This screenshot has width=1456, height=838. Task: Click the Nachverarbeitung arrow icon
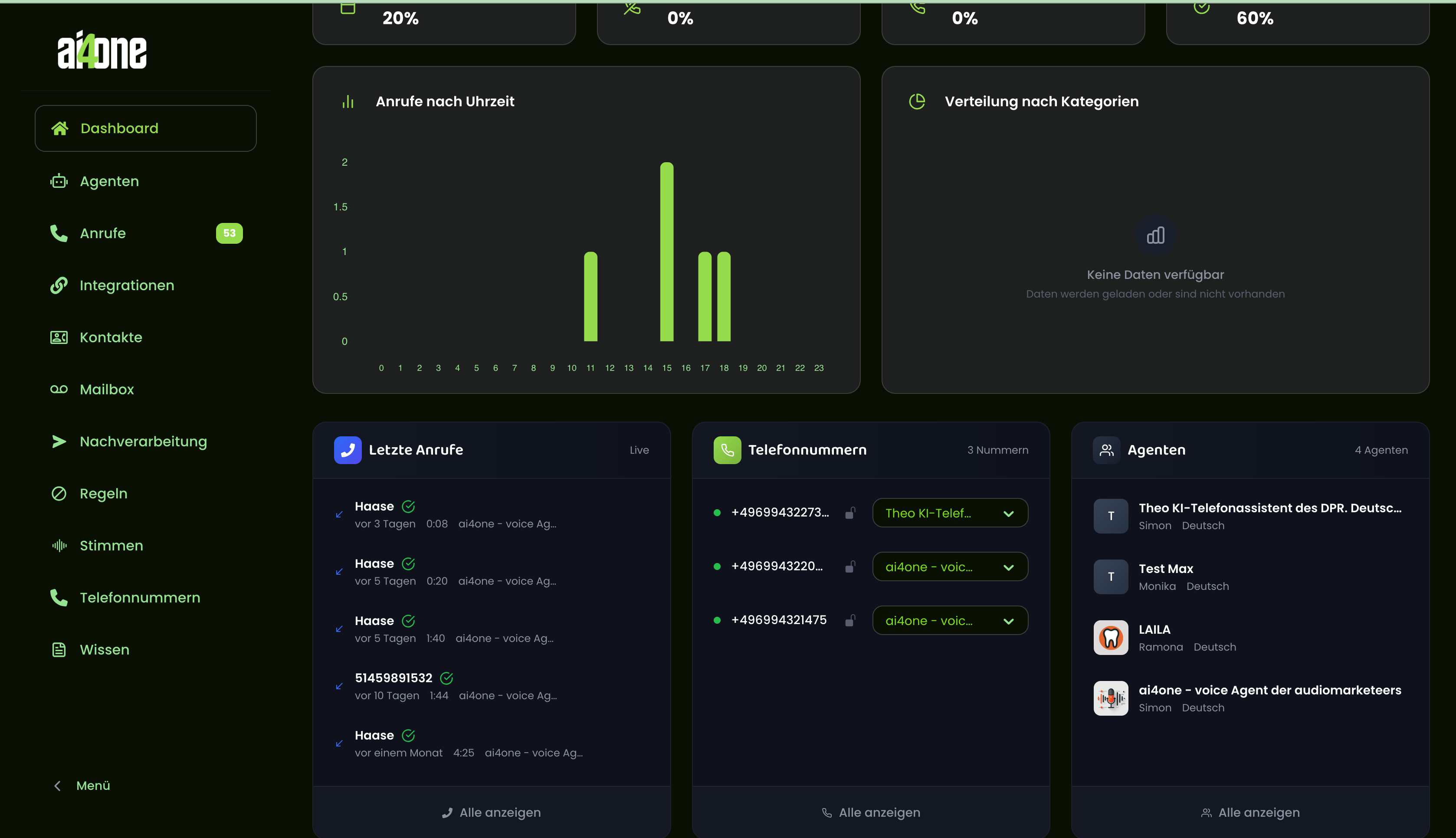pyautogui.click(x=59, y=442)
